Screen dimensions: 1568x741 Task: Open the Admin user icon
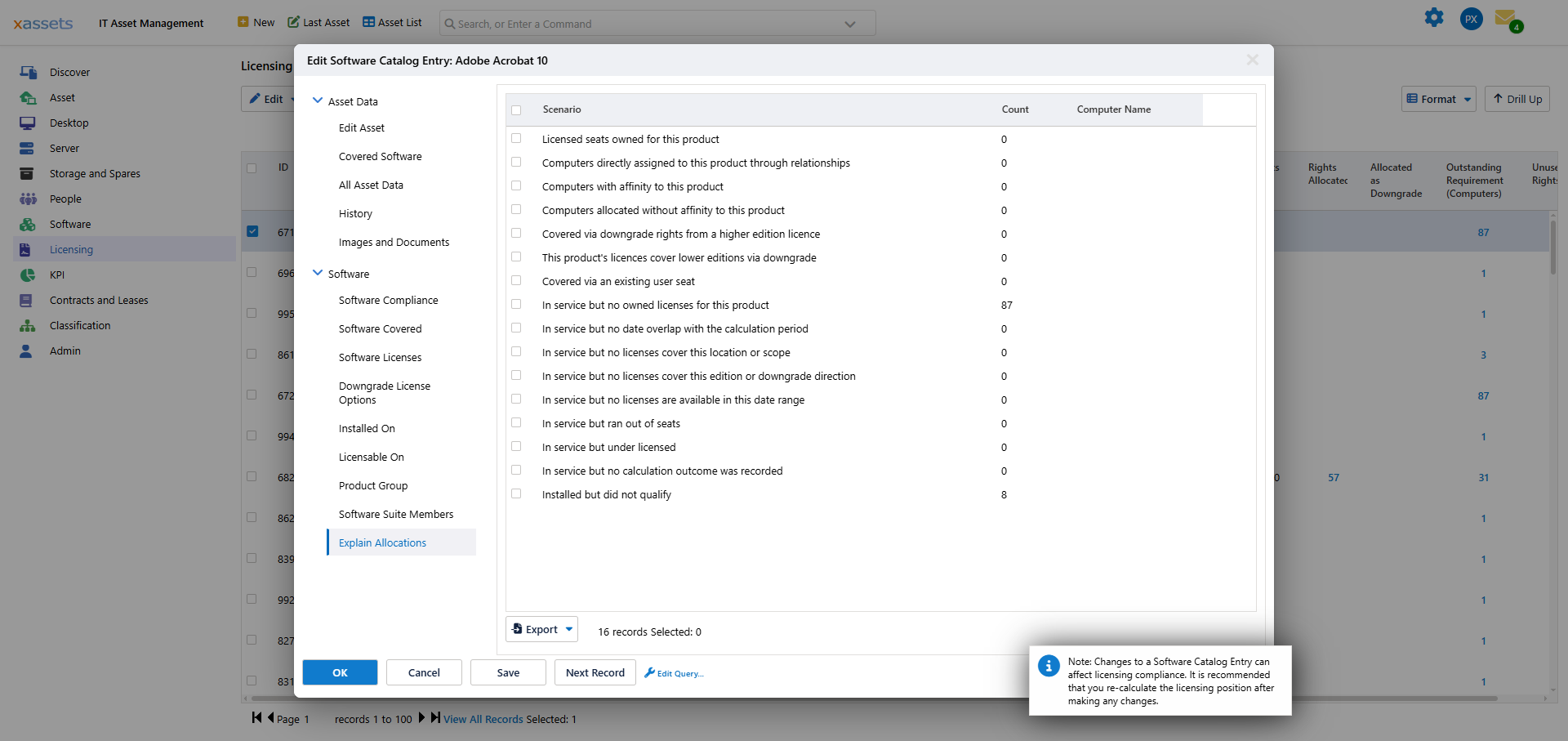[x=26, y=351]
